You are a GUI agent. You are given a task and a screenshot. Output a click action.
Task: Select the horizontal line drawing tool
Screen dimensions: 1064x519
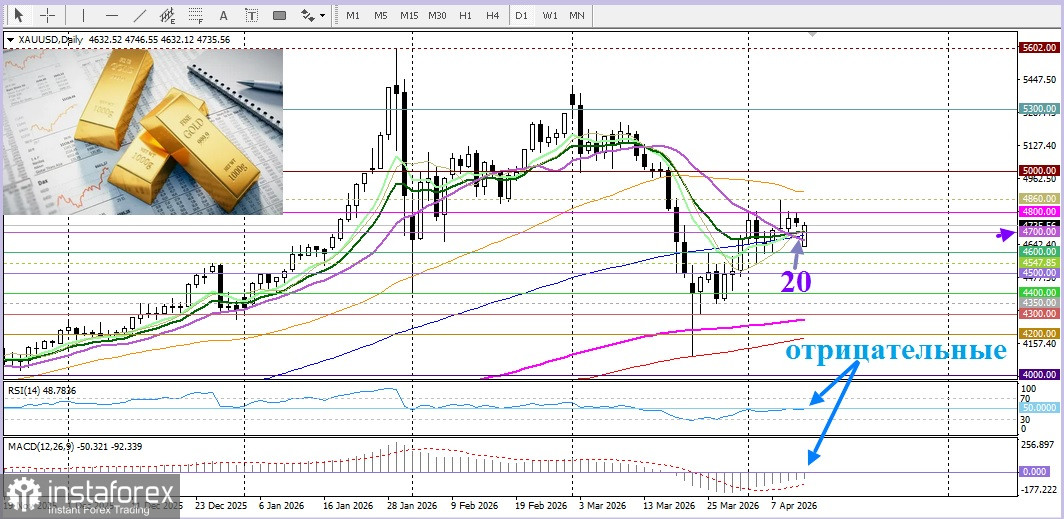(x=112, y=15)
